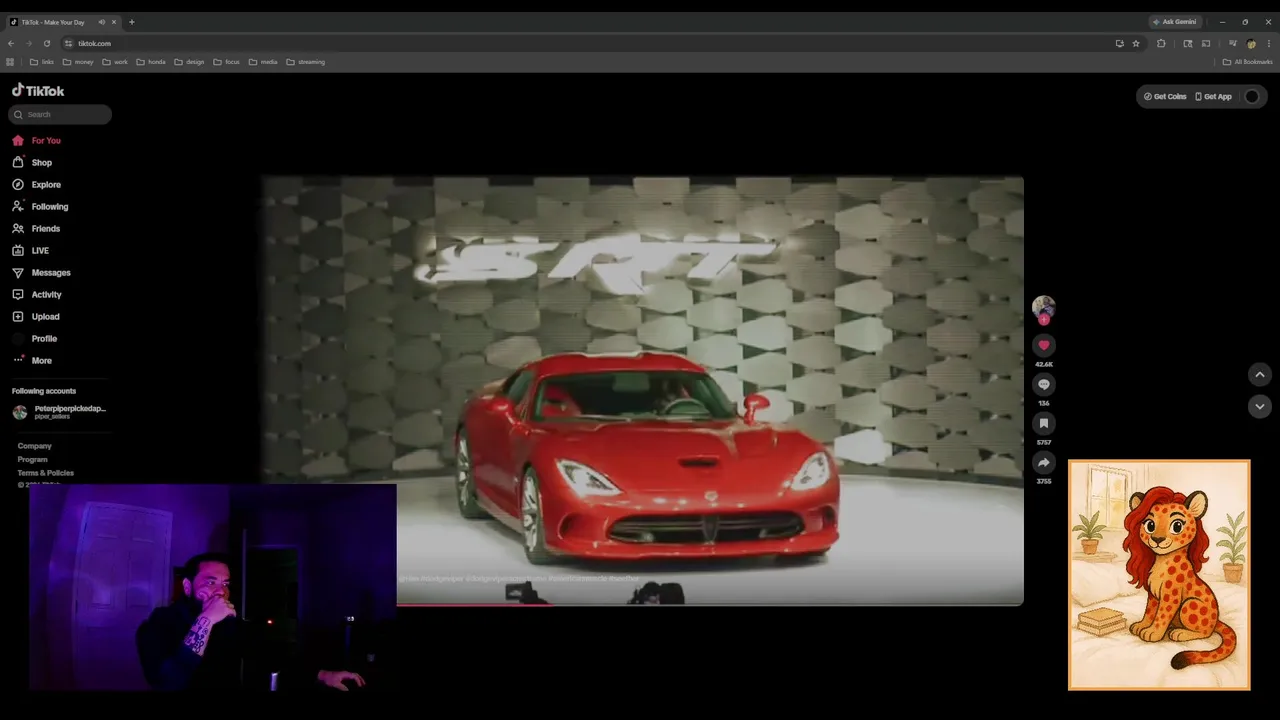View the Following feed
Screen dimensions: 1280x720
(x=40, y=207)
